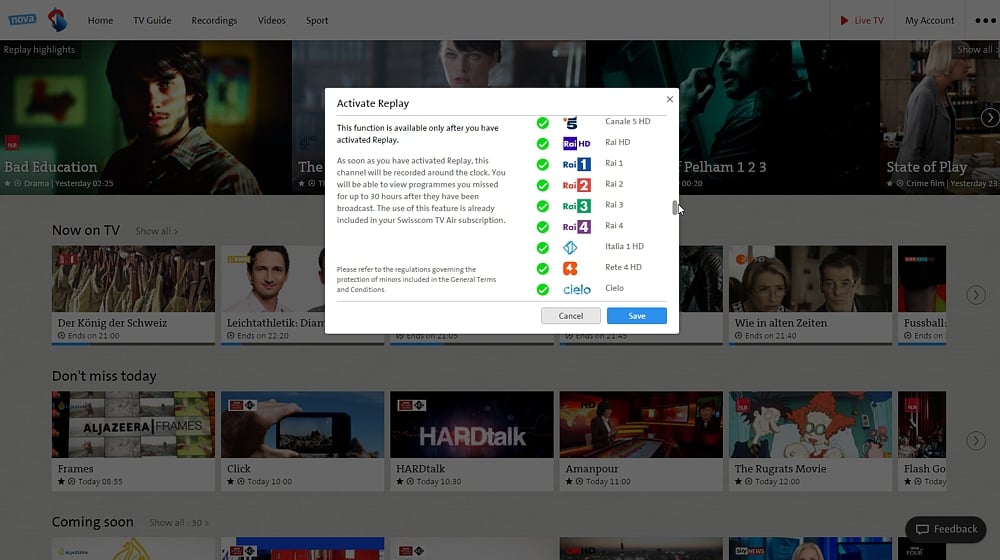Viewport: 1000px width, 560px height.
Task: Show all Now on TV programmes
Action: [x=156, y=231]
